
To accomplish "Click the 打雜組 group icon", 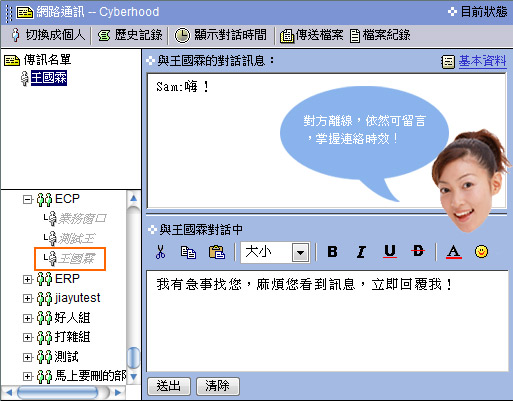I will pos(44,337).
